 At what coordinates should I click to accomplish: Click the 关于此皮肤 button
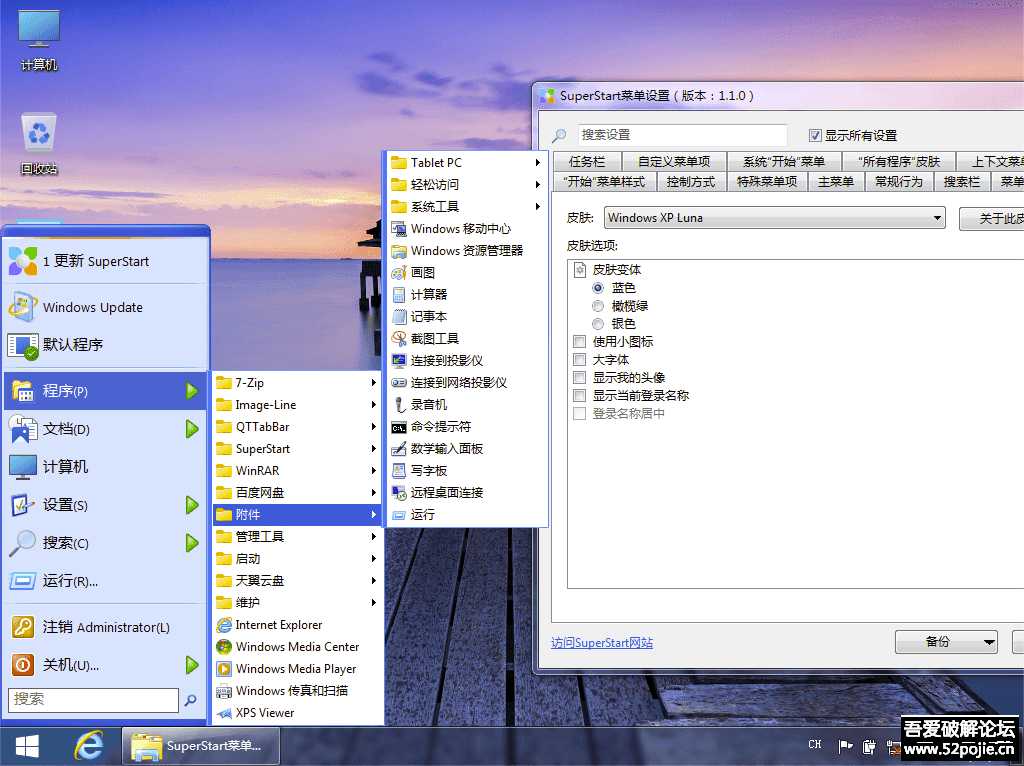pos(995,218)
